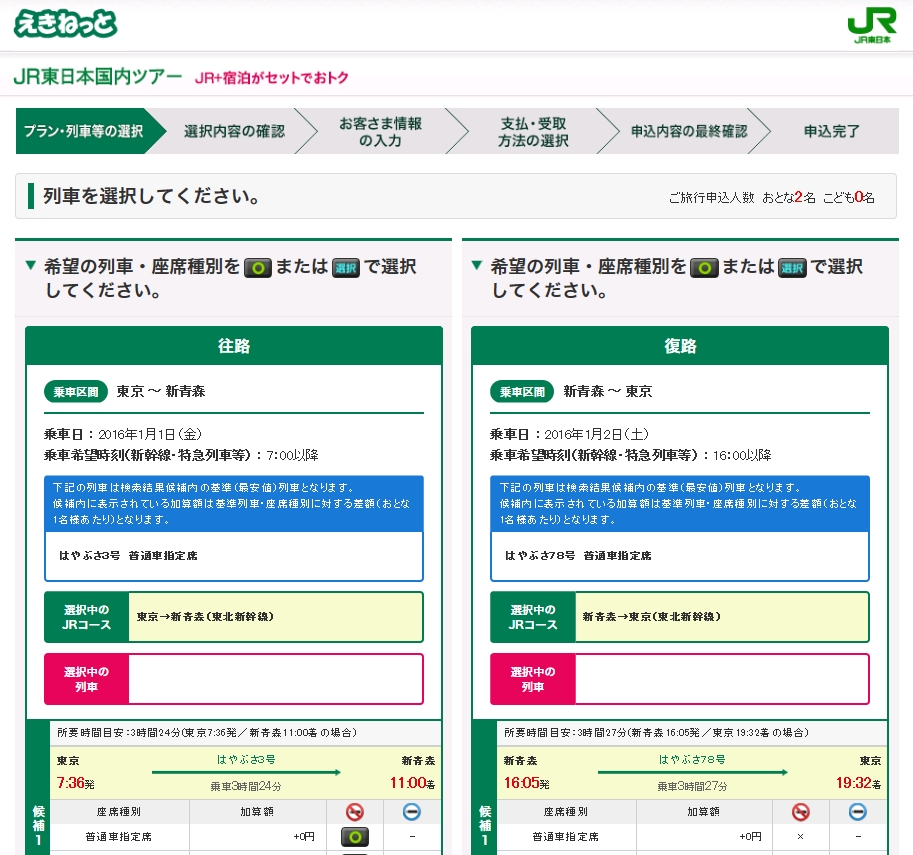913x855 pixels.
Task: Click the 11:00着 arrival time
Action: click(412, 783)
